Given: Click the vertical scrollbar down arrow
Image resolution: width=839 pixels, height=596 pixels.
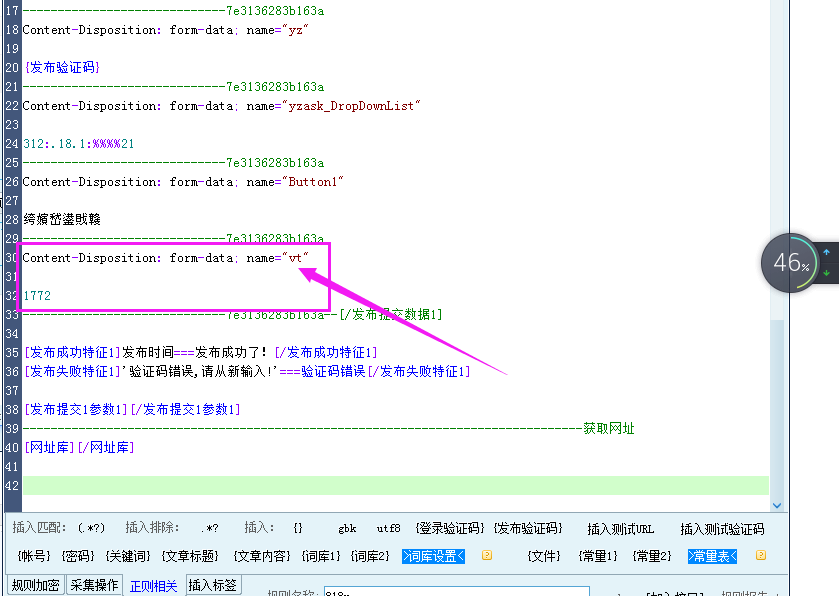Looking at the screenshot, I should pos(779,505).
